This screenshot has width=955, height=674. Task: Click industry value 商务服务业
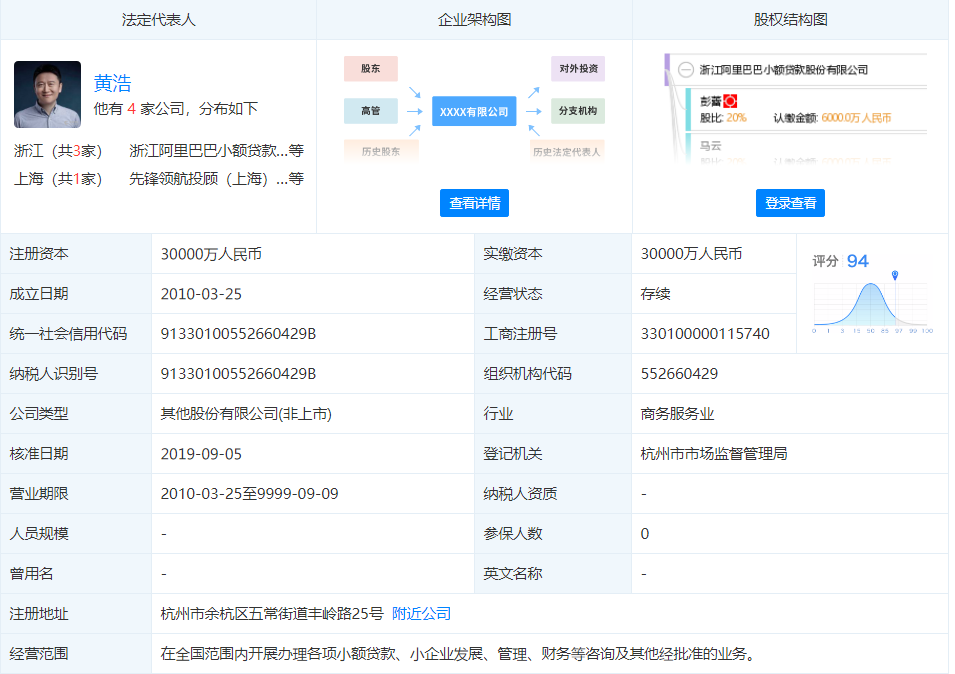[677, 414]
